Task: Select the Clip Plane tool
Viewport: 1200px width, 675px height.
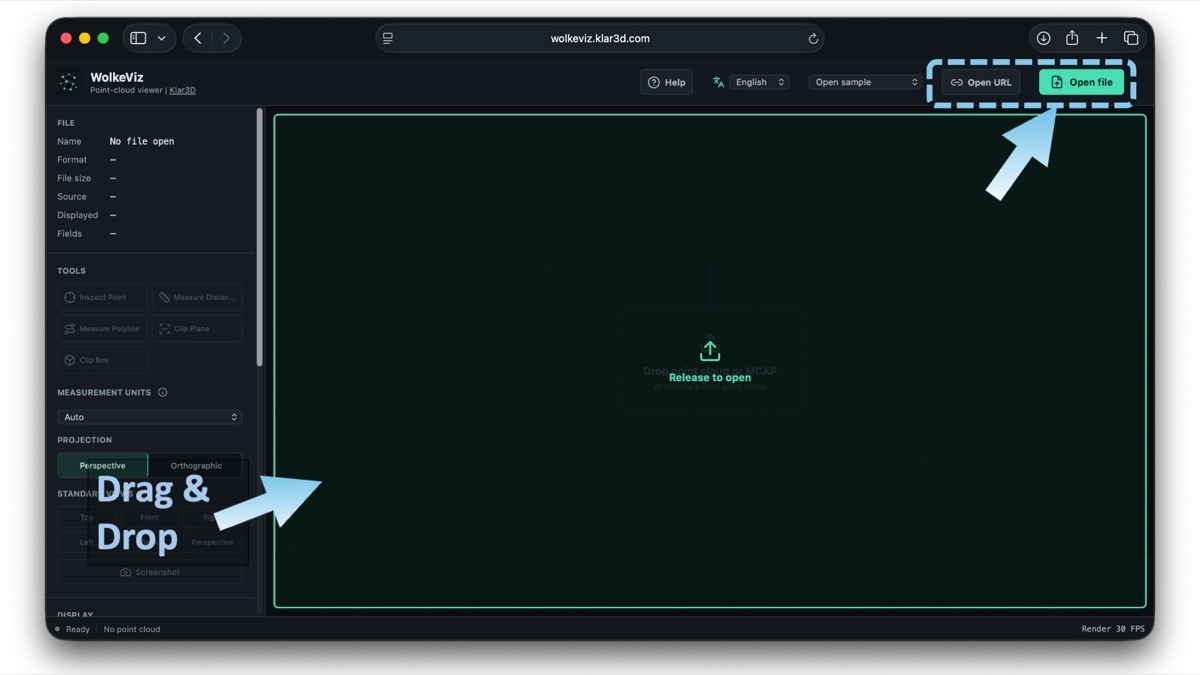Action: [x=197, y=329]
